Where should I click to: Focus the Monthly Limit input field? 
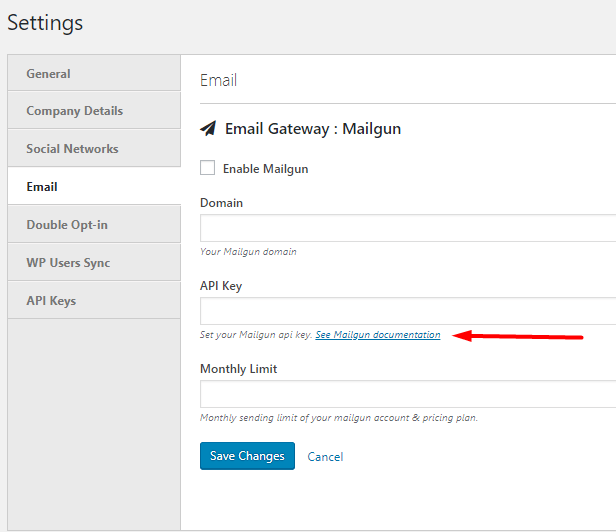coord(408,394)
